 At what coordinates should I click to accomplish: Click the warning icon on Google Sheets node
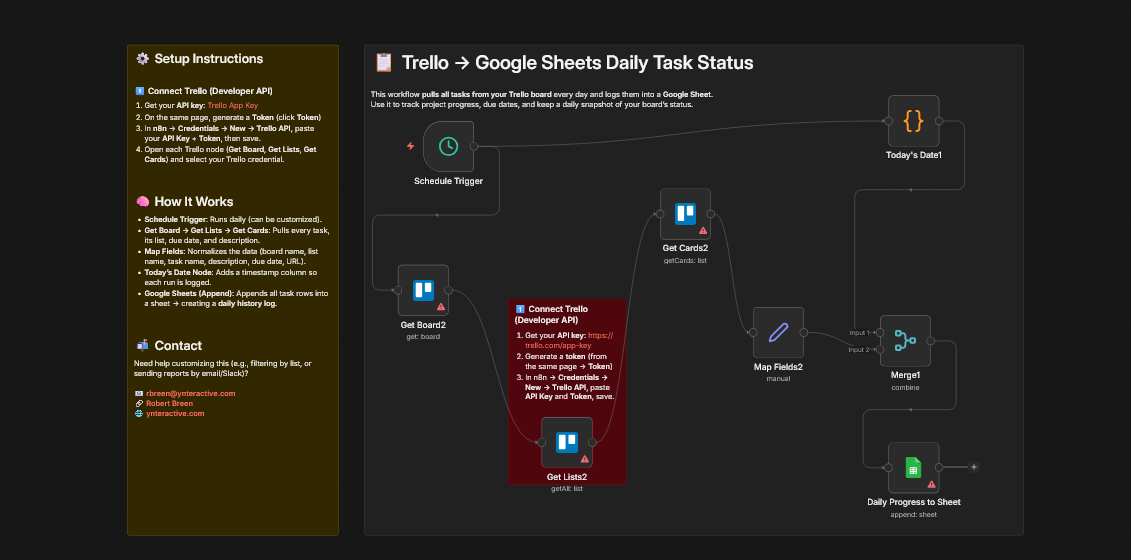931,484
